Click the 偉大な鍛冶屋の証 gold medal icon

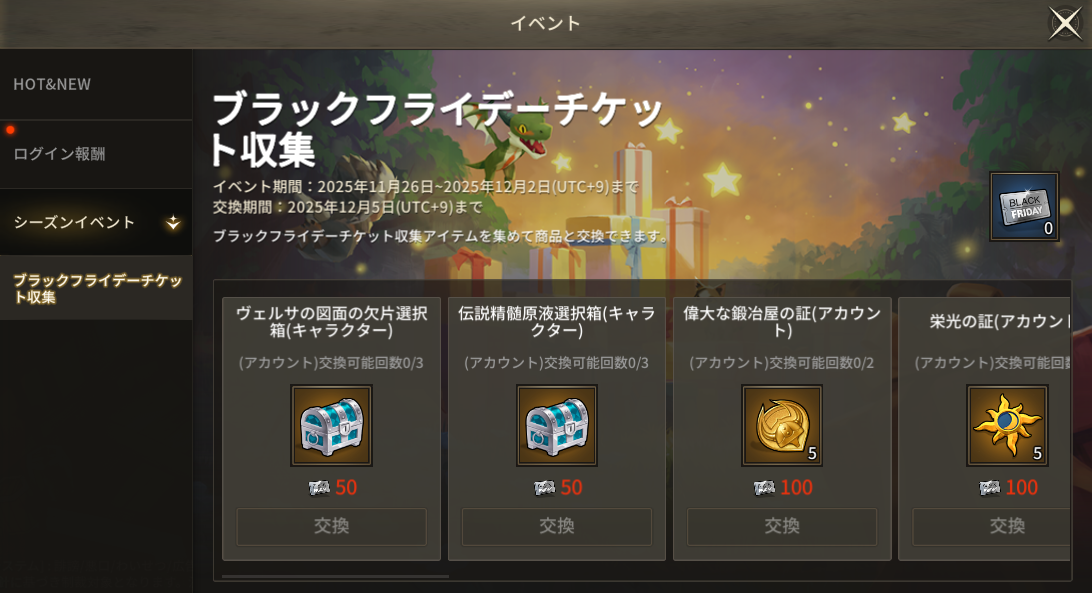pyautogui.click(x=782, y=425)
